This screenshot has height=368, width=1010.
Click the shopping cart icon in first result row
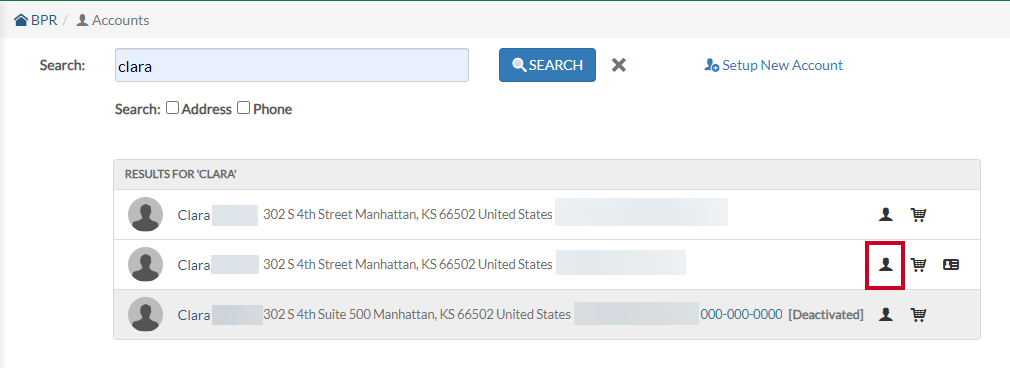tap(919, 215)
